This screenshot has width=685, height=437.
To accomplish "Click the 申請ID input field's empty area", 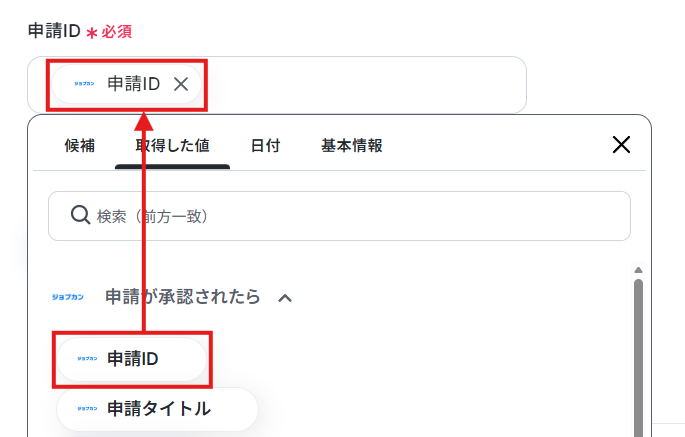I will click(363, 84).
